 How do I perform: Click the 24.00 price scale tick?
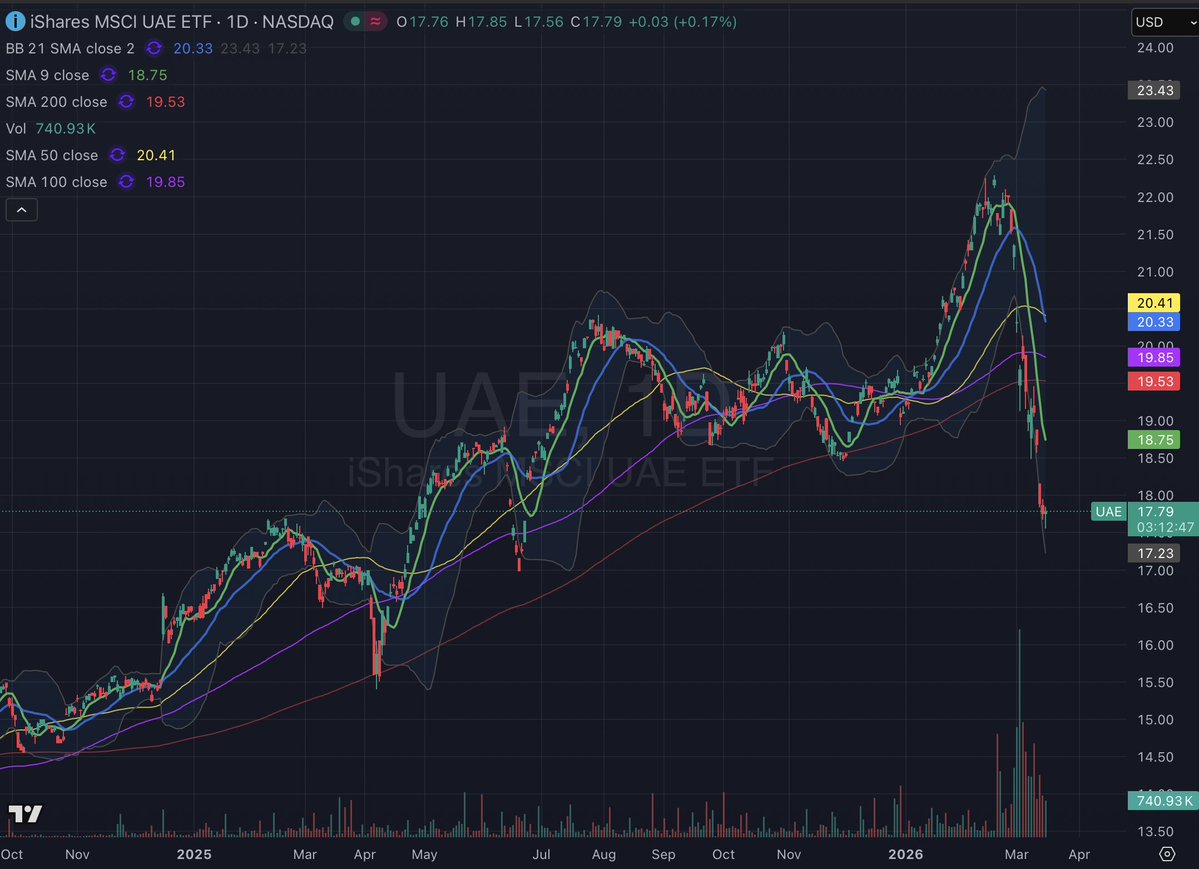click(x=1155, y=47)
